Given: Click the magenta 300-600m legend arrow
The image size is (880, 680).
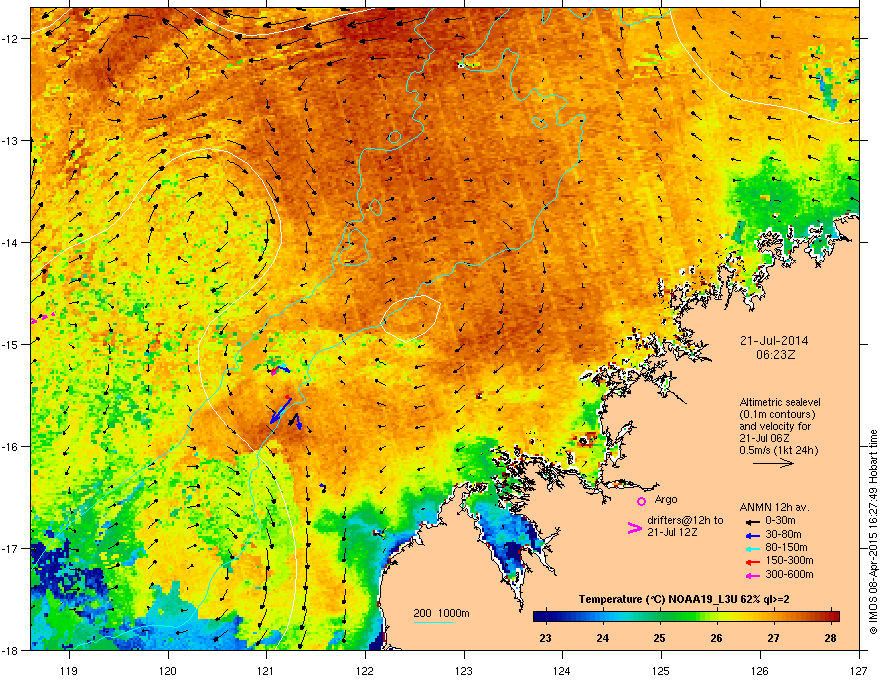Looking at the screenshot, I should coord(752,576).
